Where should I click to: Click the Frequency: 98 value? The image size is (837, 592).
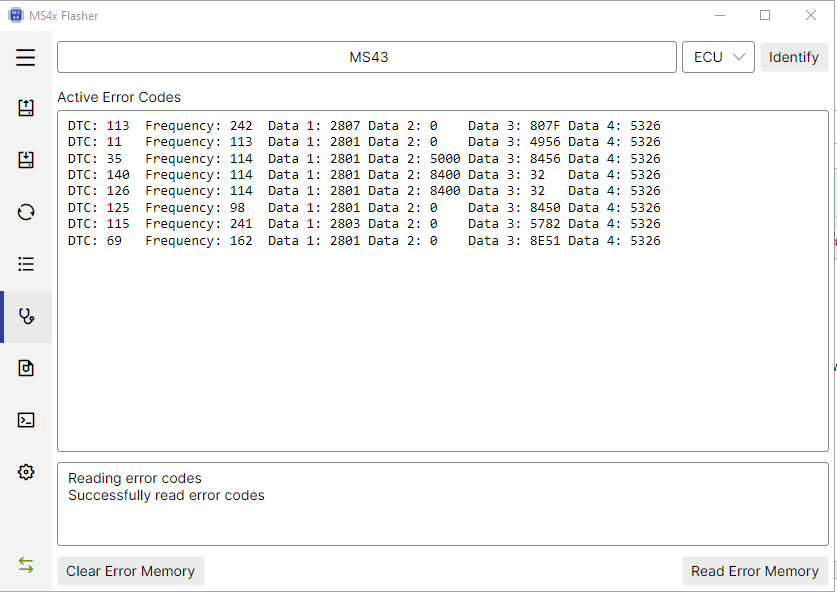click(238, 208)
